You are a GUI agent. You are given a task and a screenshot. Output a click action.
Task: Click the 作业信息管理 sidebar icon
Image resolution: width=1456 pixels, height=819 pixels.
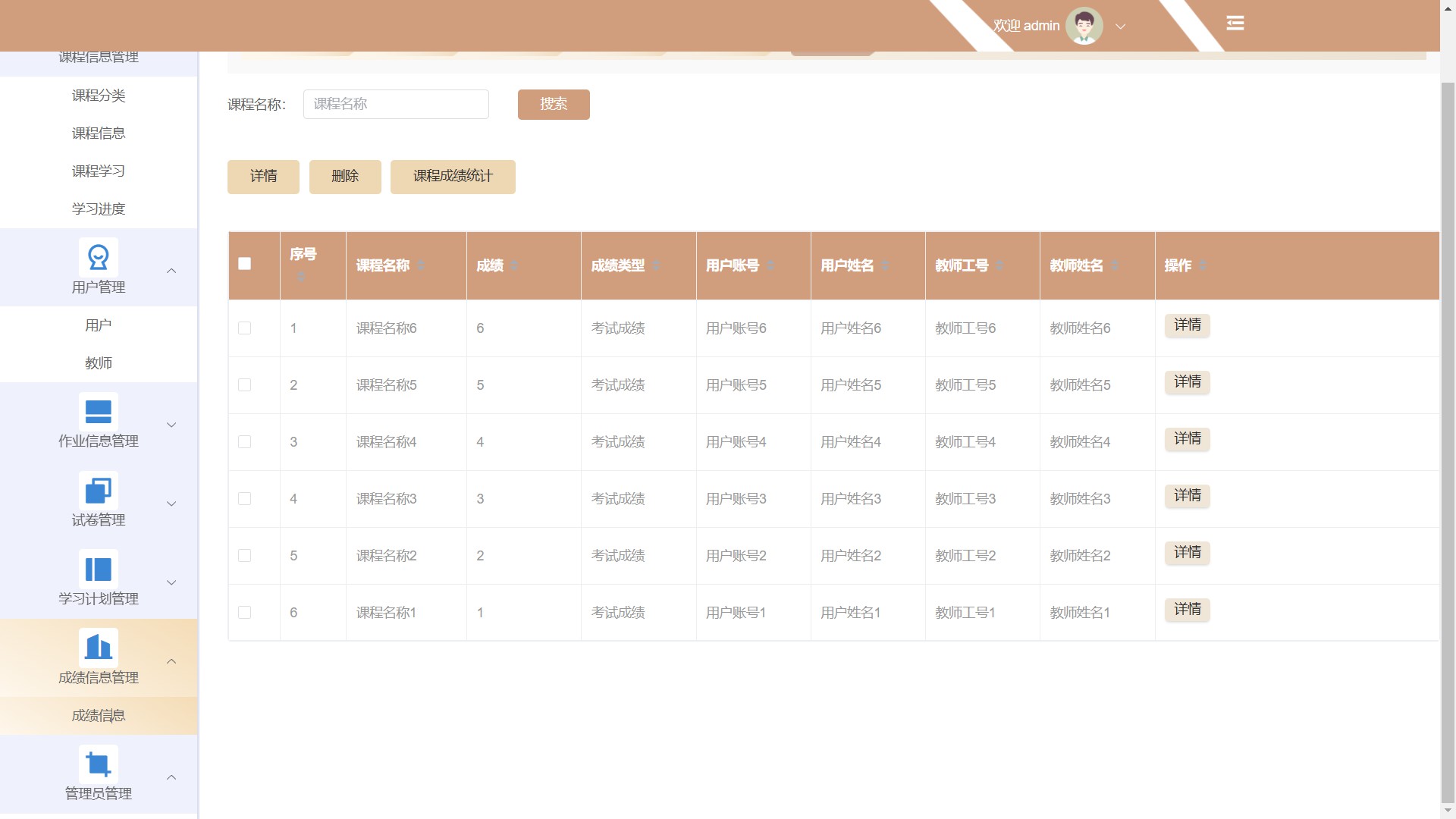pyautogui.click(x=98, y=412)
